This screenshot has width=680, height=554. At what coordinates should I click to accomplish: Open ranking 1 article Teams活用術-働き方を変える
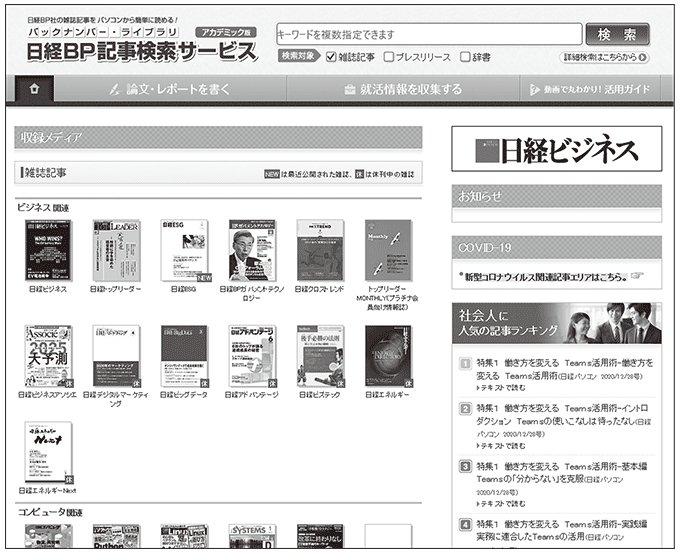564,369
